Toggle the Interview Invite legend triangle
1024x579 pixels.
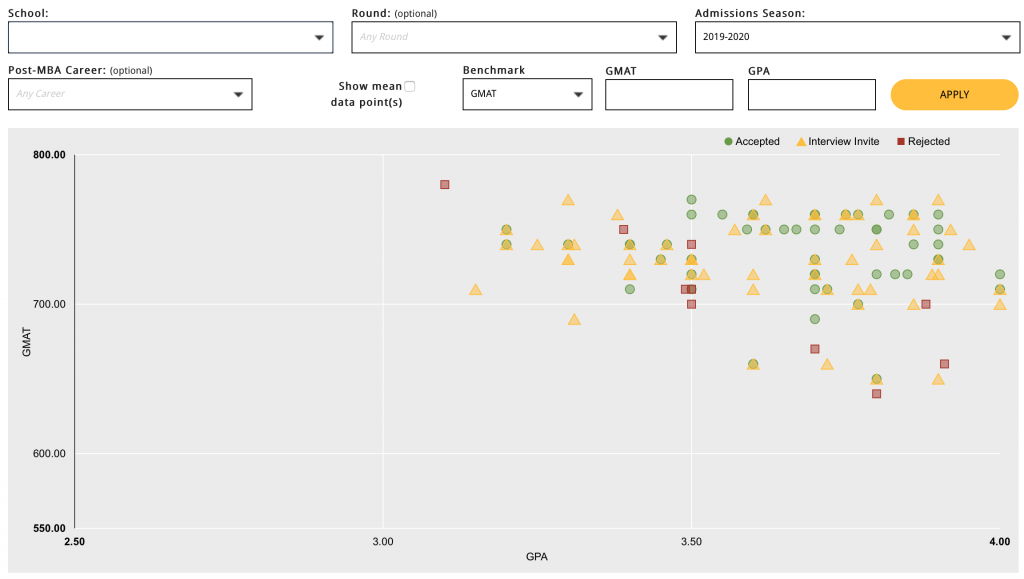[800, 142]
